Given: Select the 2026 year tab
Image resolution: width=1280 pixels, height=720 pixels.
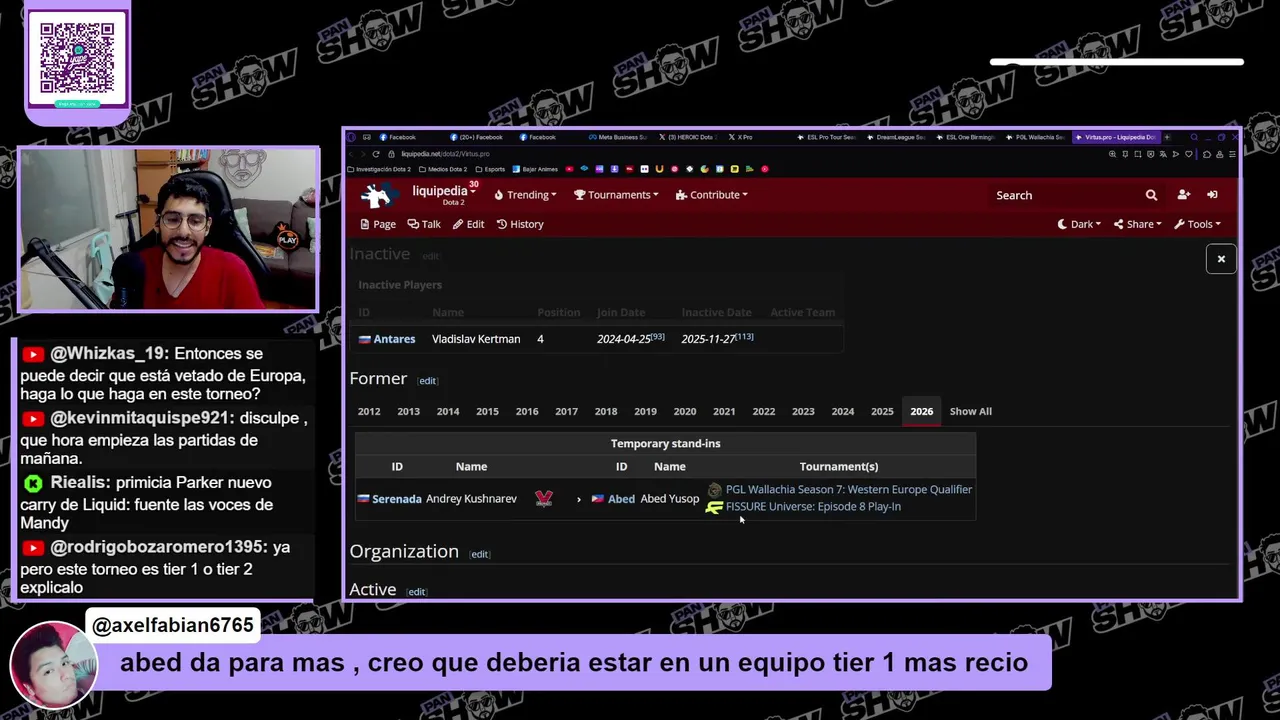Looking at the screenshot, I should point(922,411).
